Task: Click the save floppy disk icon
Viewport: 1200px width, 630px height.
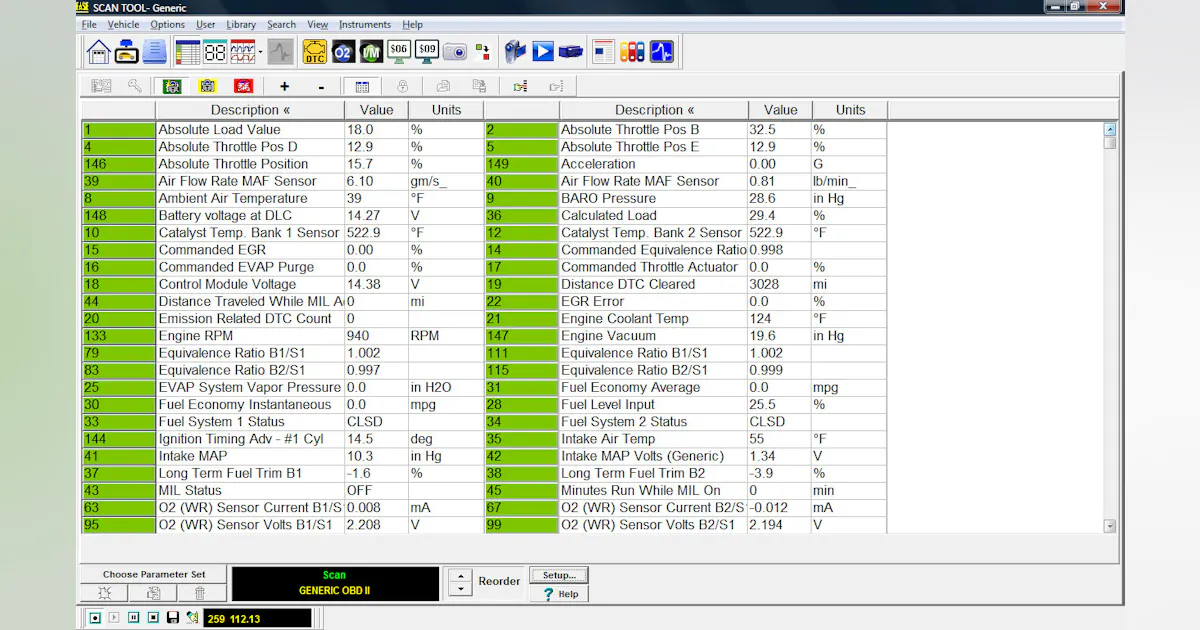Action: coord(172,618)
